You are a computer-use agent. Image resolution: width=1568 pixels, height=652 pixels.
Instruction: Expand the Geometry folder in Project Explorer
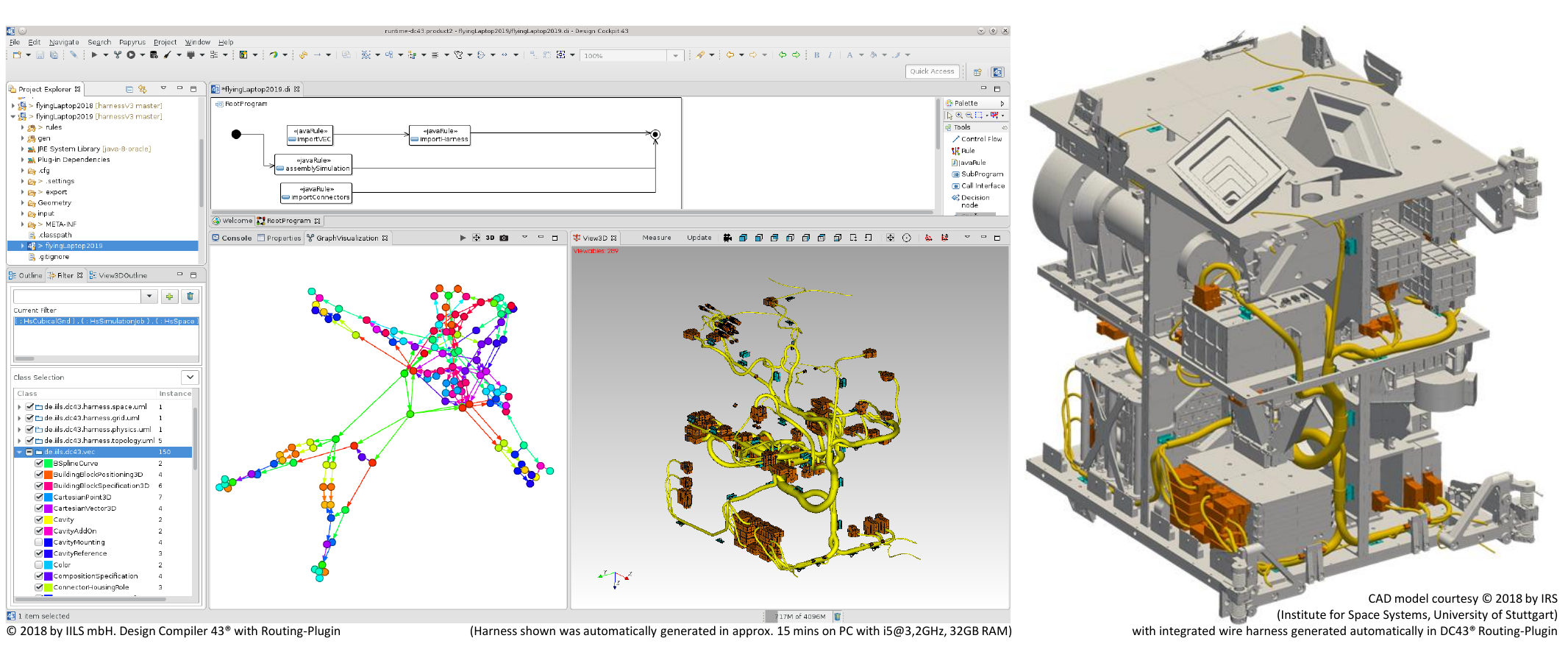tap(22, 203)
